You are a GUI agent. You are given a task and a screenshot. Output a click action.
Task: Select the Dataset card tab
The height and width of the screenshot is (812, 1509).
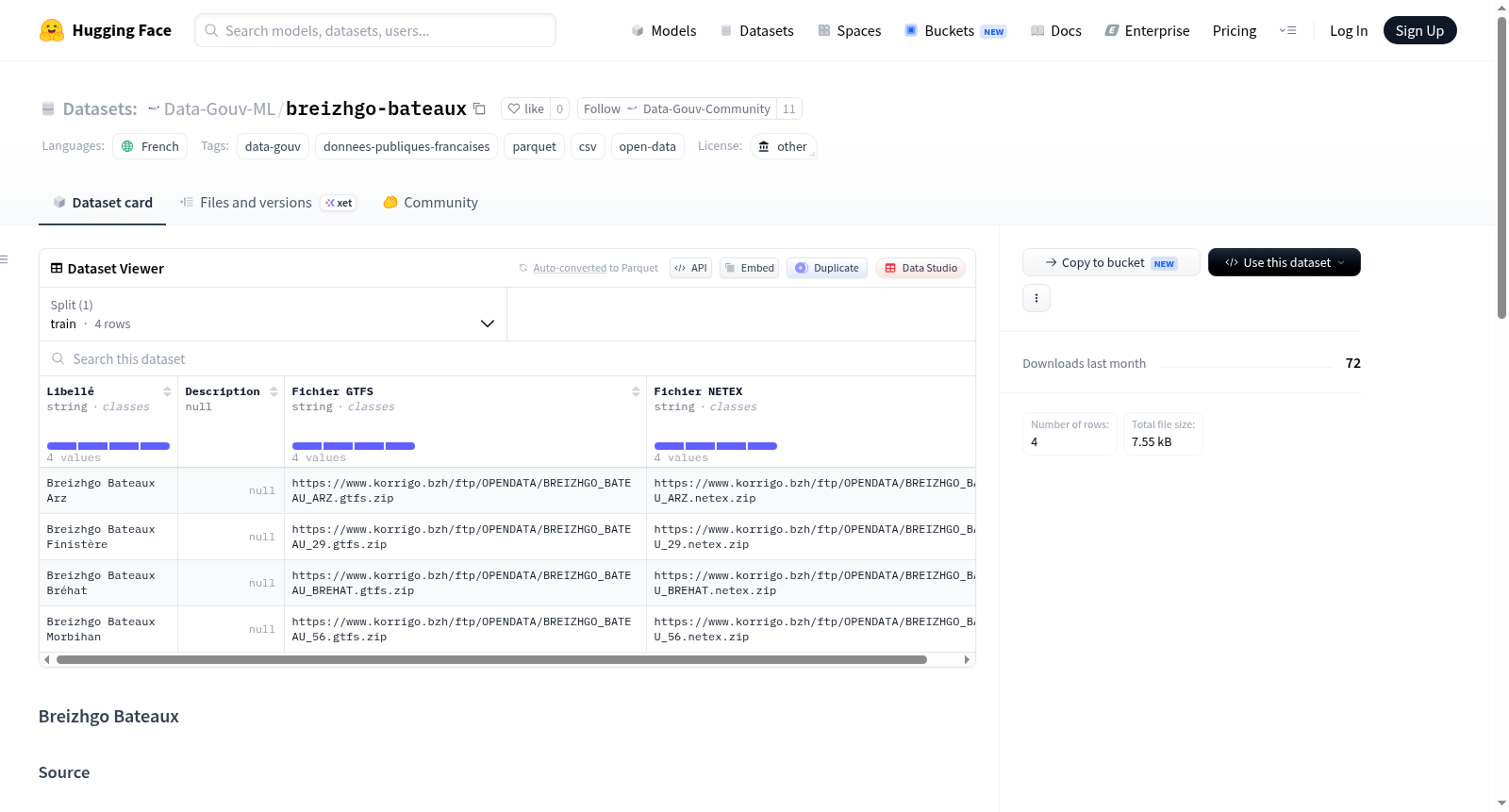[102, 203]
